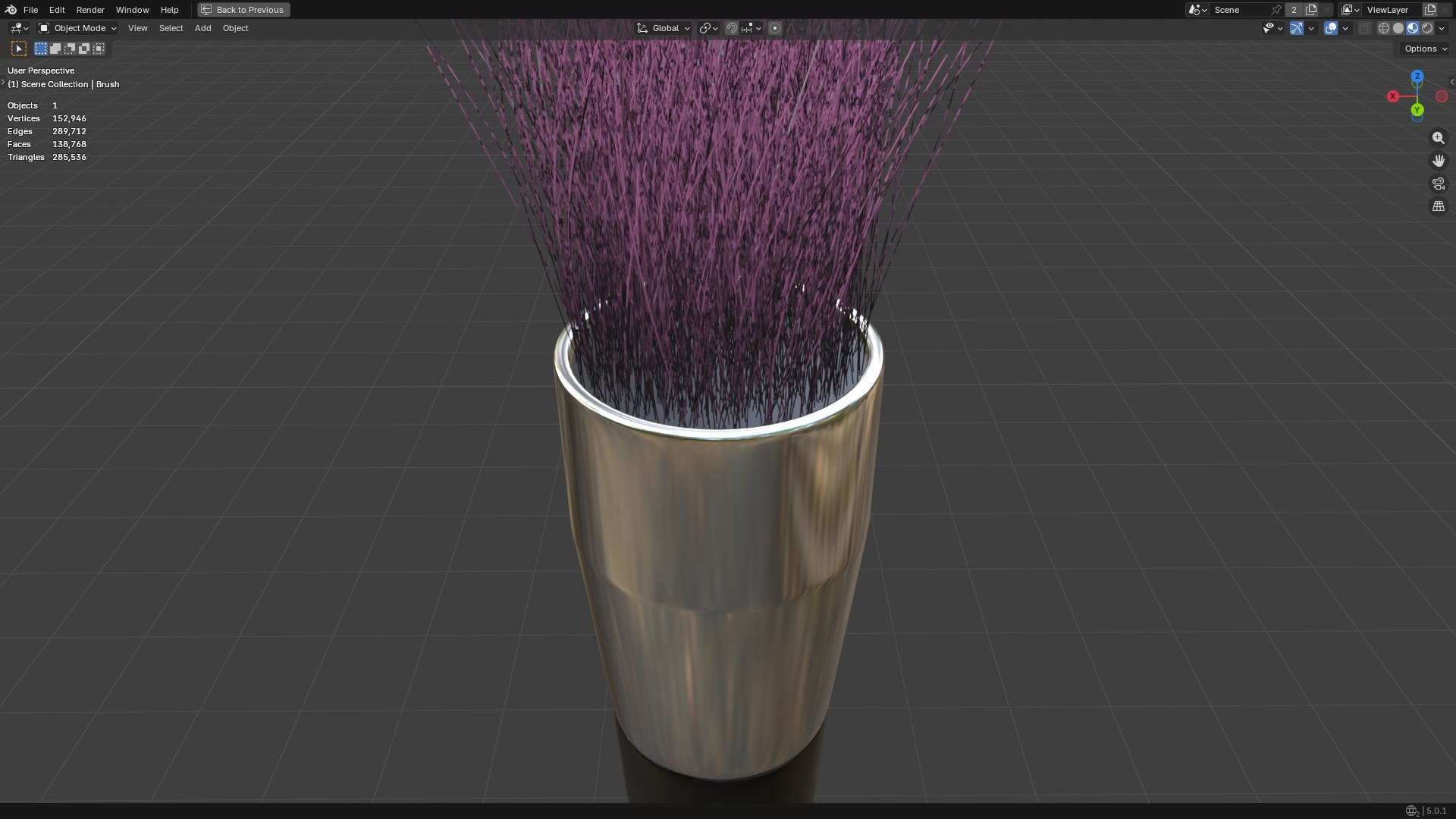Toggle show overlays button

tap(1331, 28)
